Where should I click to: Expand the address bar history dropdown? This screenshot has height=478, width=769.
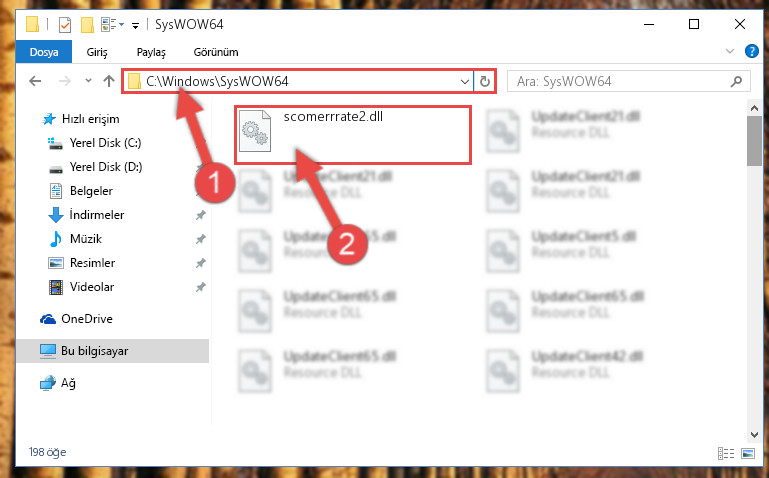pos(464,81)
